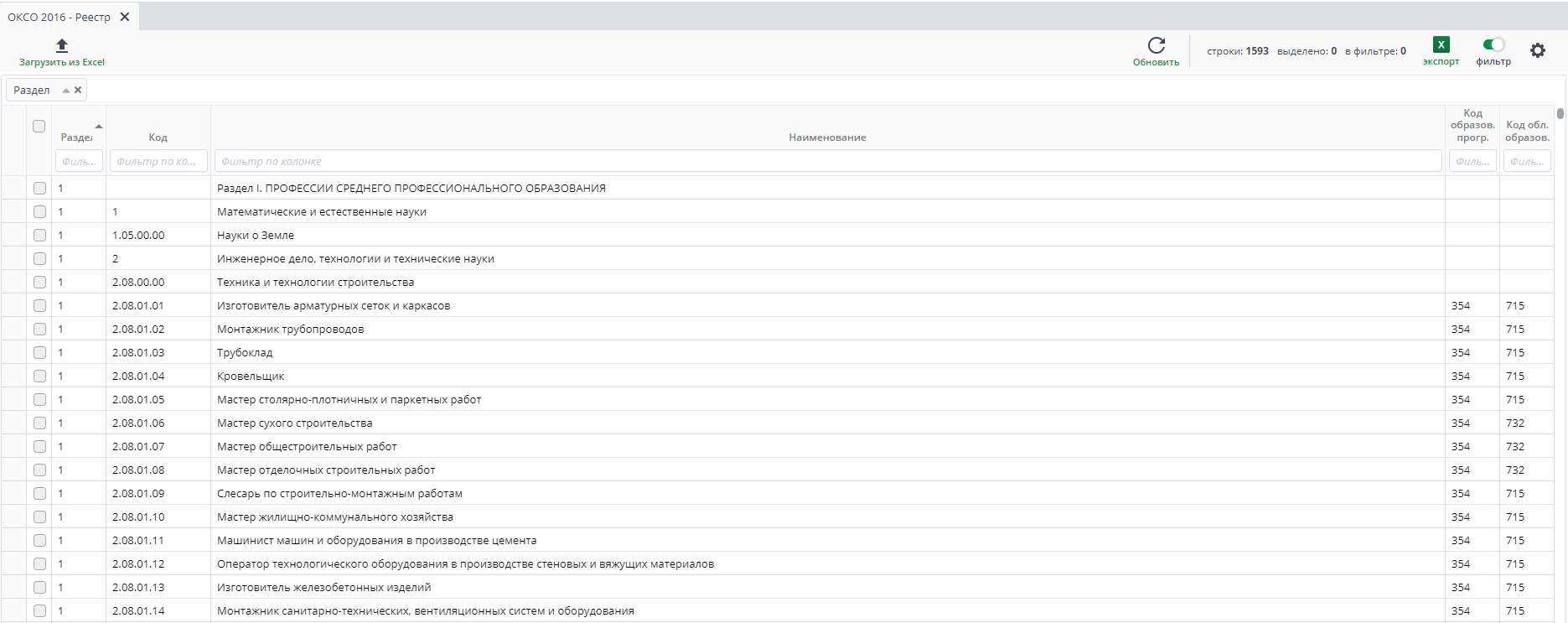Remove the Раздел grouping chip
Screen dimensions: 1568x623
tap(78, 90)
